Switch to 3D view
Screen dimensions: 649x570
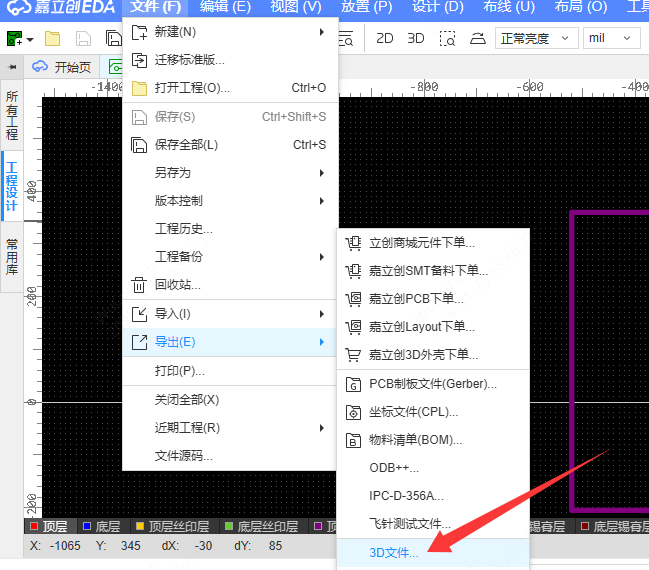pyautogui.click(x=416, y=39)
